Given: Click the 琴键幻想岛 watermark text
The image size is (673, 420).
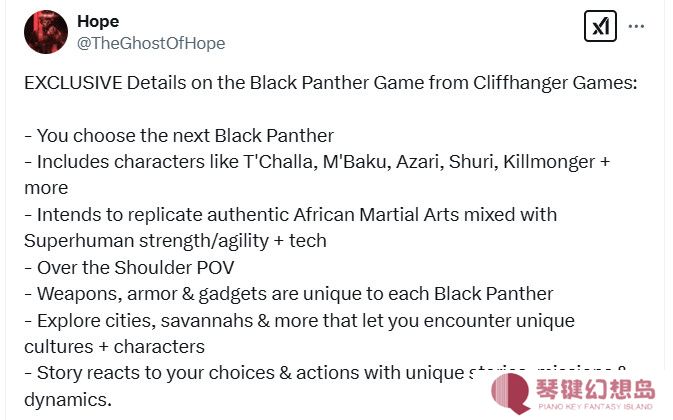Looking at the screenshot, I should (x=596, y=389).
